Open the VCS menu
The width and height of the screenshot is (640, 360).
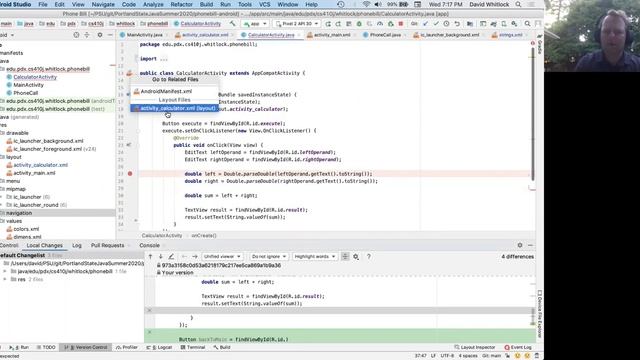264,4
